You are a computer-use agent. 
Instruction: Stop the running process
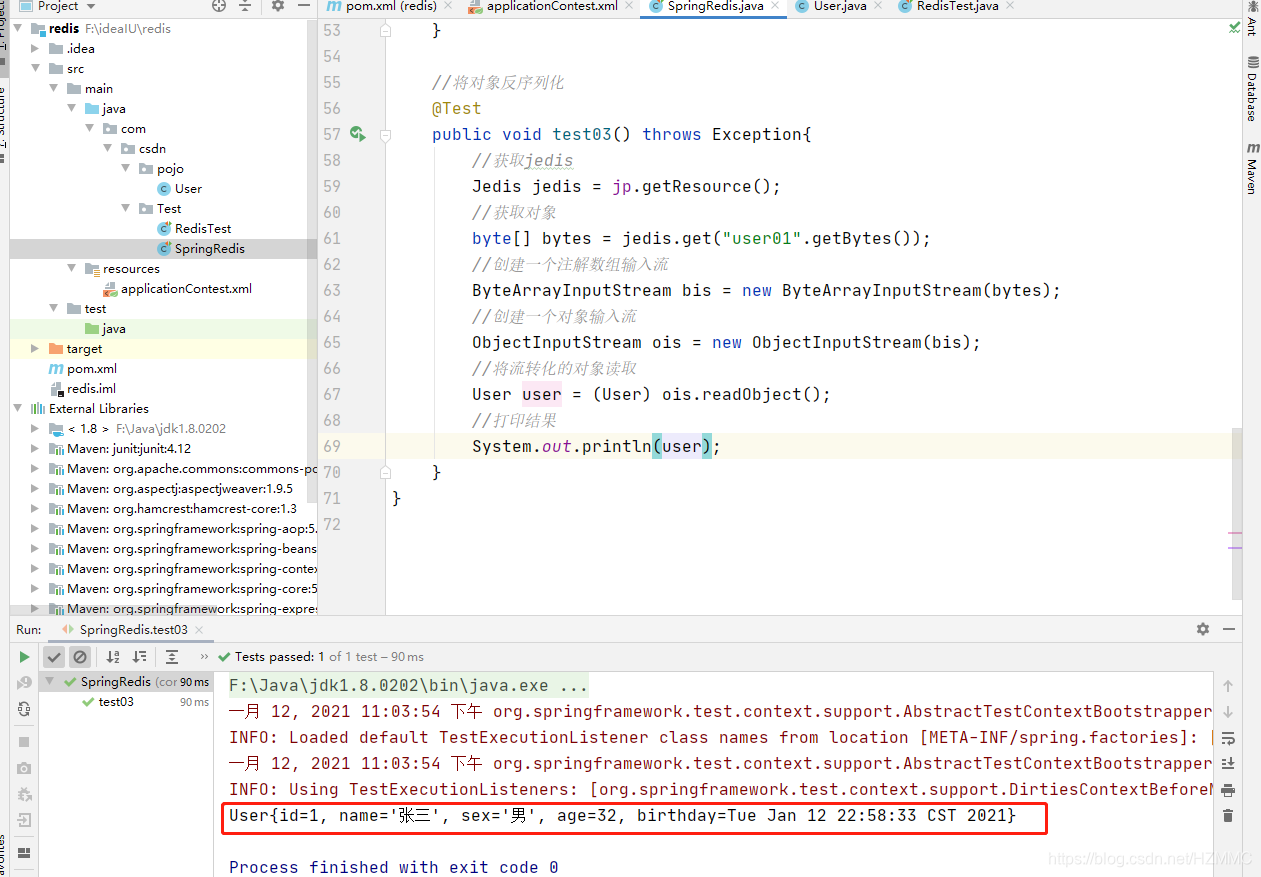click(25, 742)
